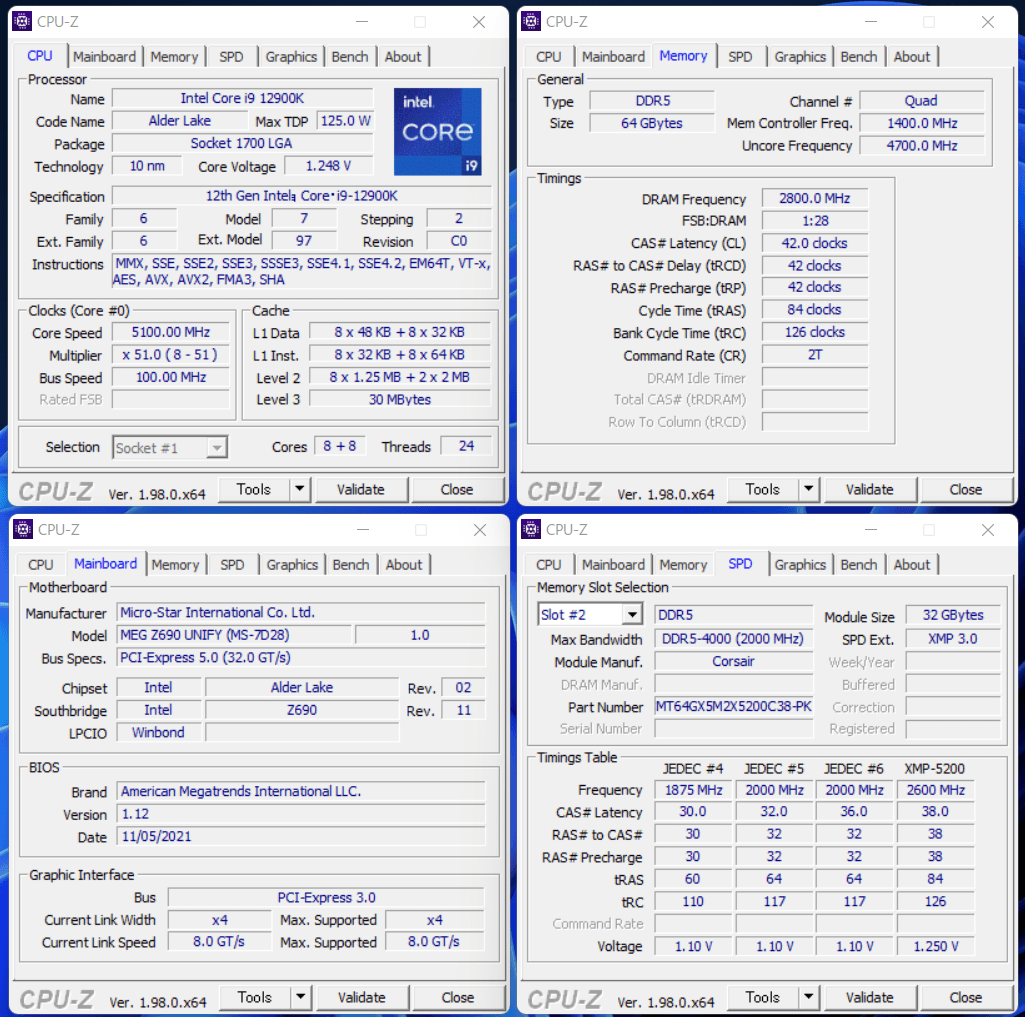The width and height of the screenshot is (1025, 1017).
Task: Click the CPU-Z app icon in the Mainboard-tab window title bar
Action: 23,529
